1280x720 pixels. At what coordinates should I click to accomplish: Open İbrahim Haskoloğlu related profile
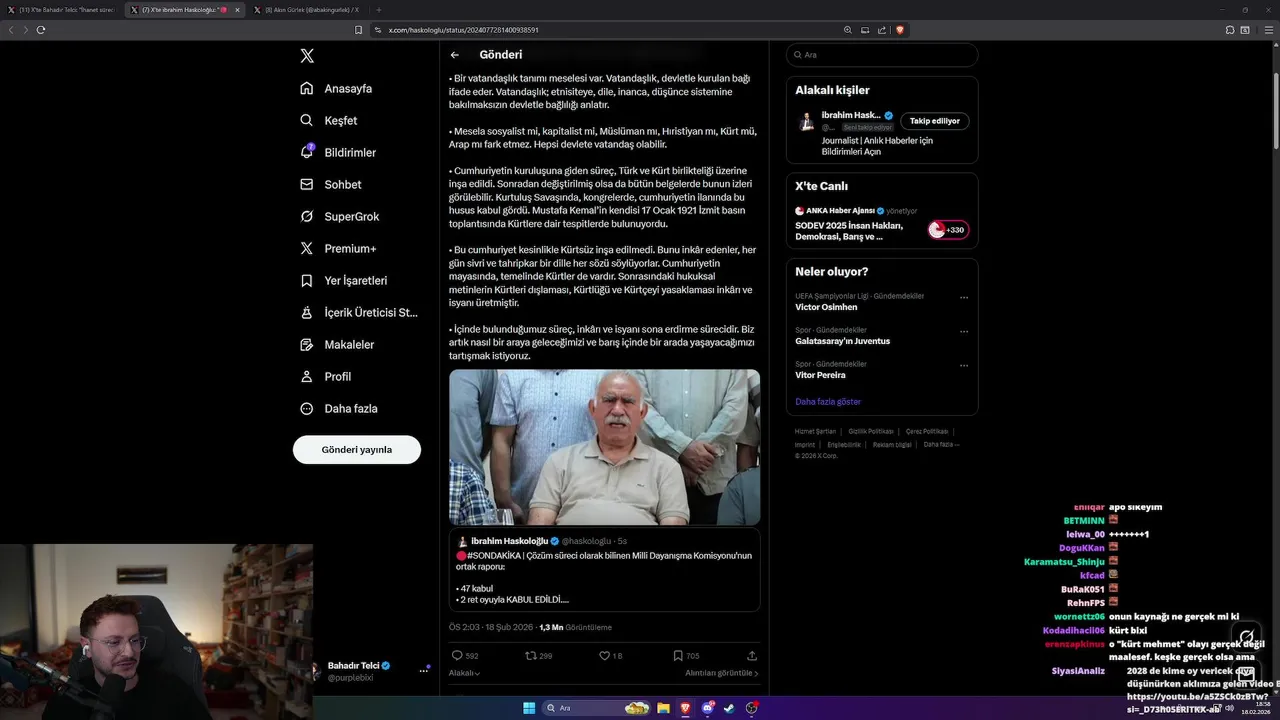coord(851,115)
